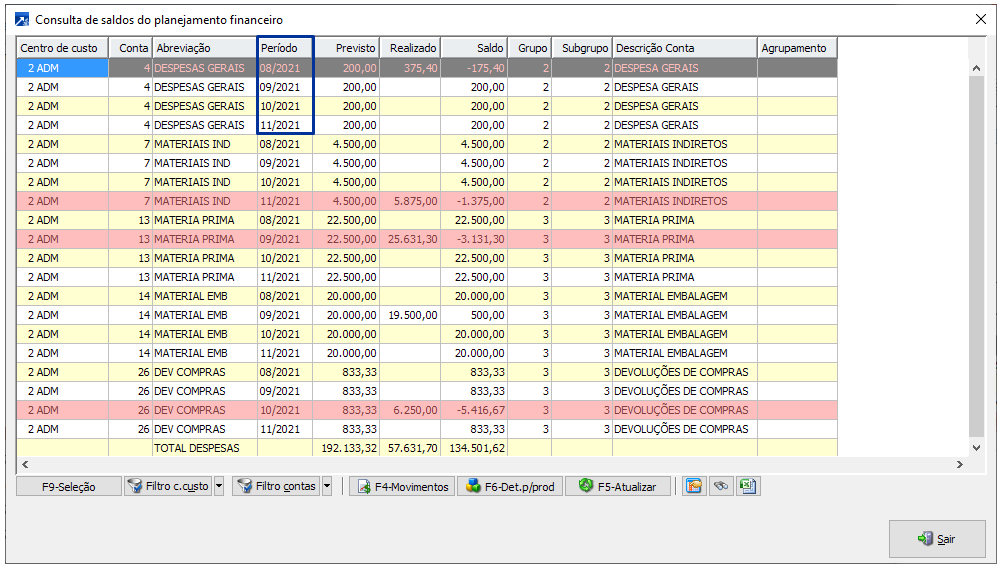Select the MATERIA PRIMA 09/2021 row
1002x569 pixels.
coord(194,239)
